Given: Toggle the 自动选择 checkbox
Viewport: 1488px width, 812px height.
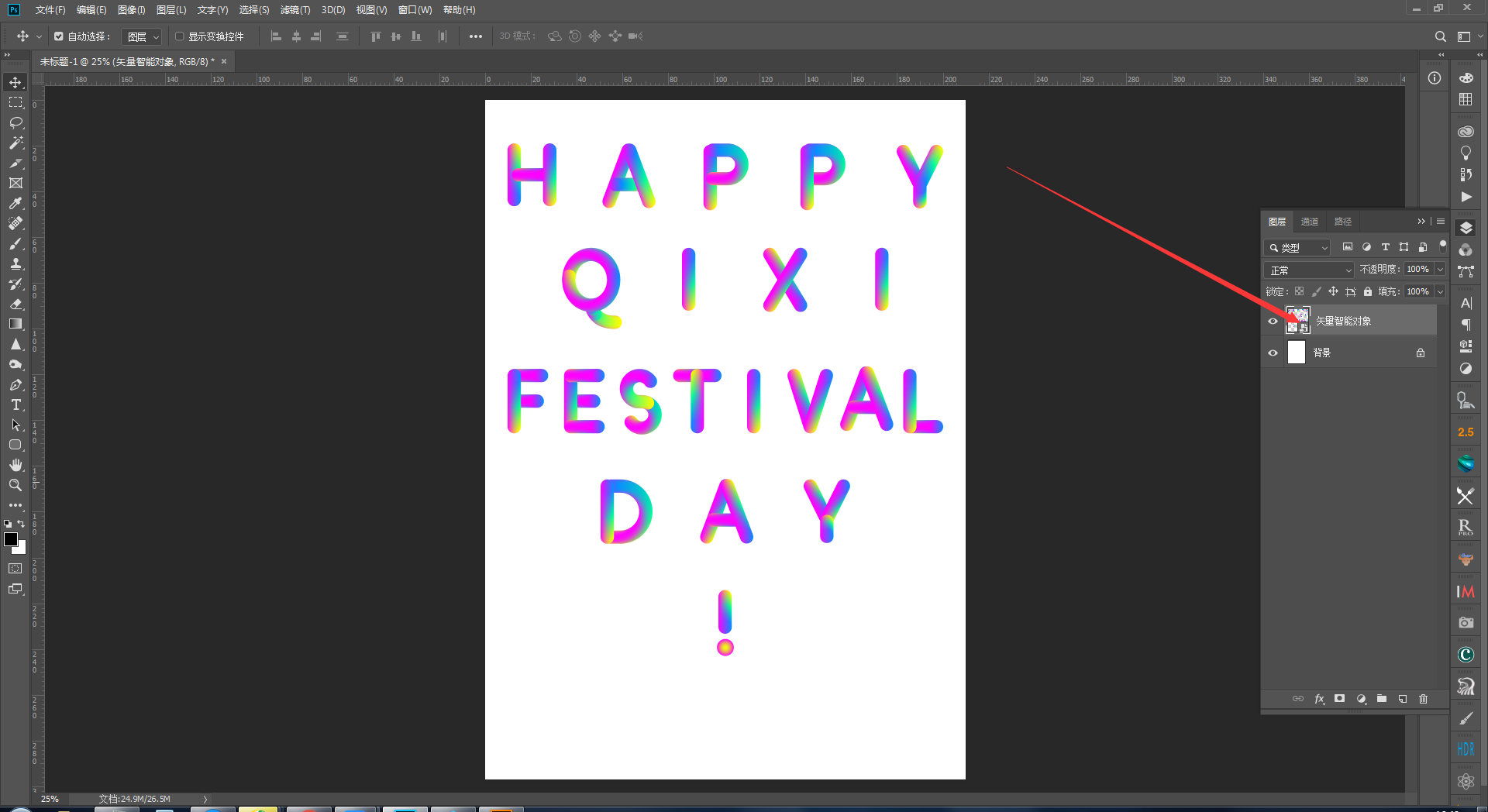Looking at the screenshot, I should point(59,36).
